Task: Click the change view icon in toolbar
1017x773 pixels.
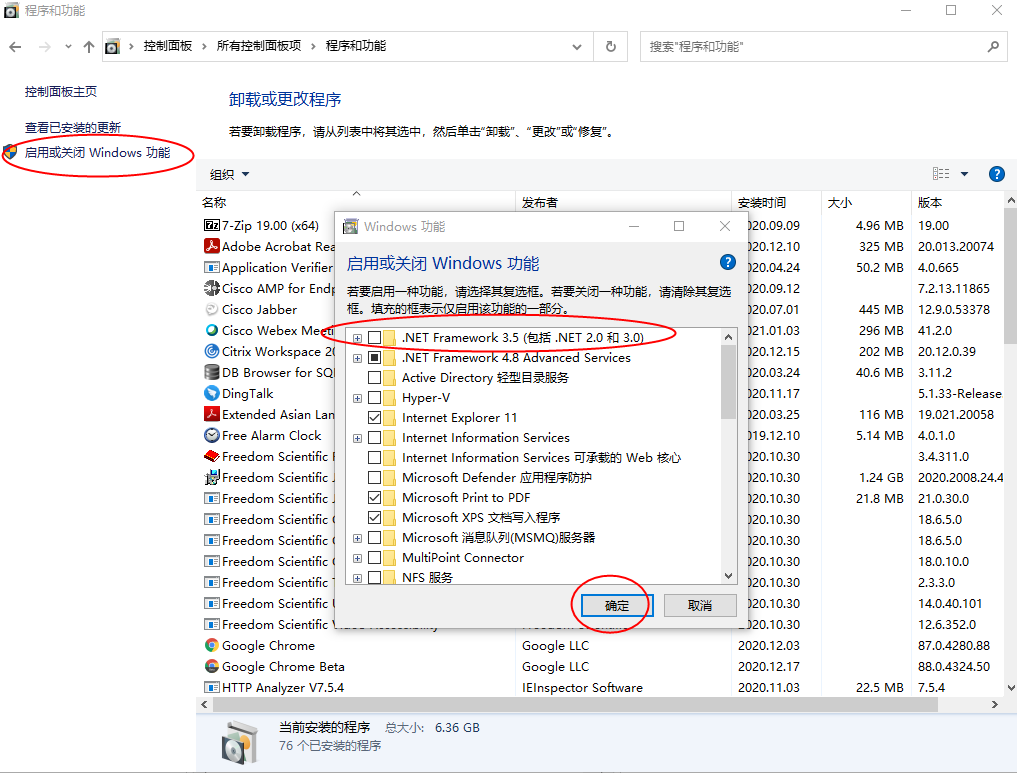Action: 940,174
